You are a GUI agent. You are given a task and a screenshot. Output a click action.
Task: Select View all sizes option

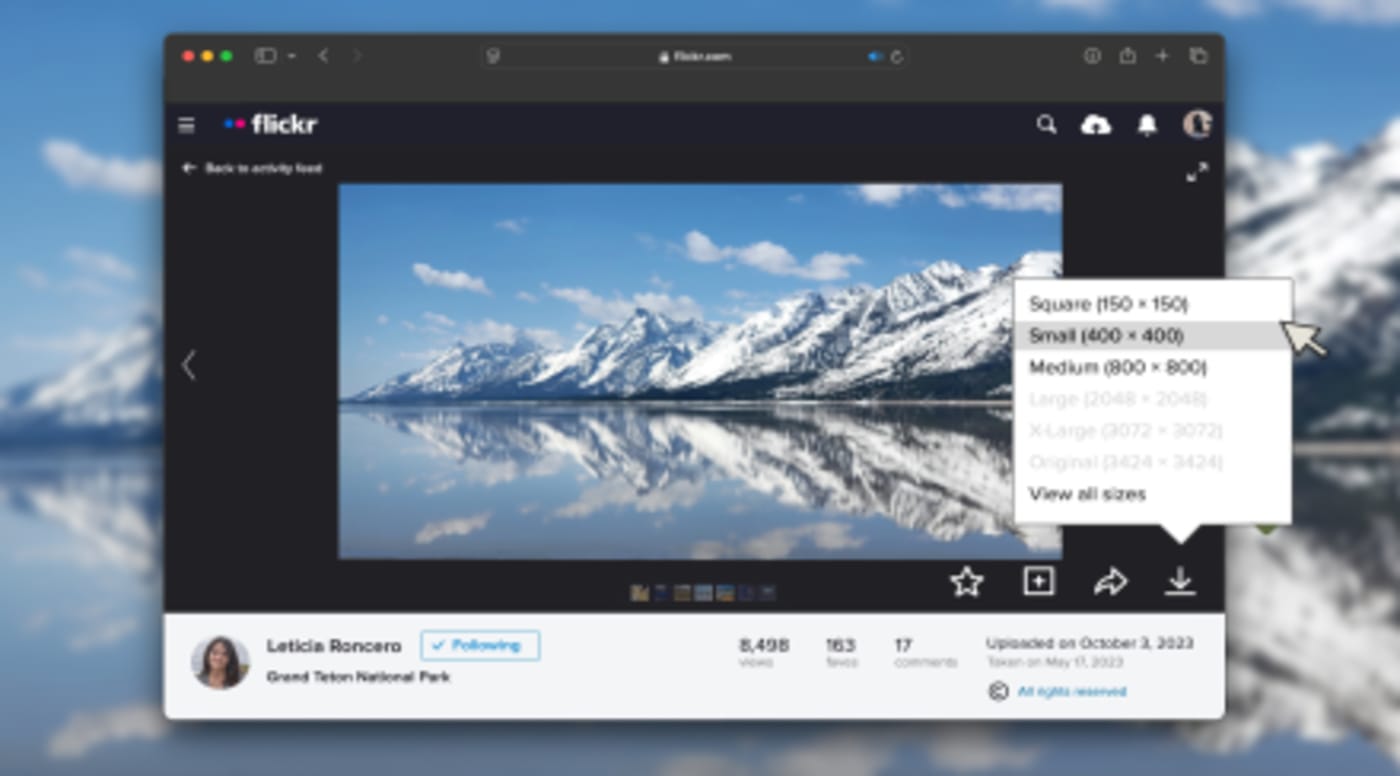click(1087, 494)
